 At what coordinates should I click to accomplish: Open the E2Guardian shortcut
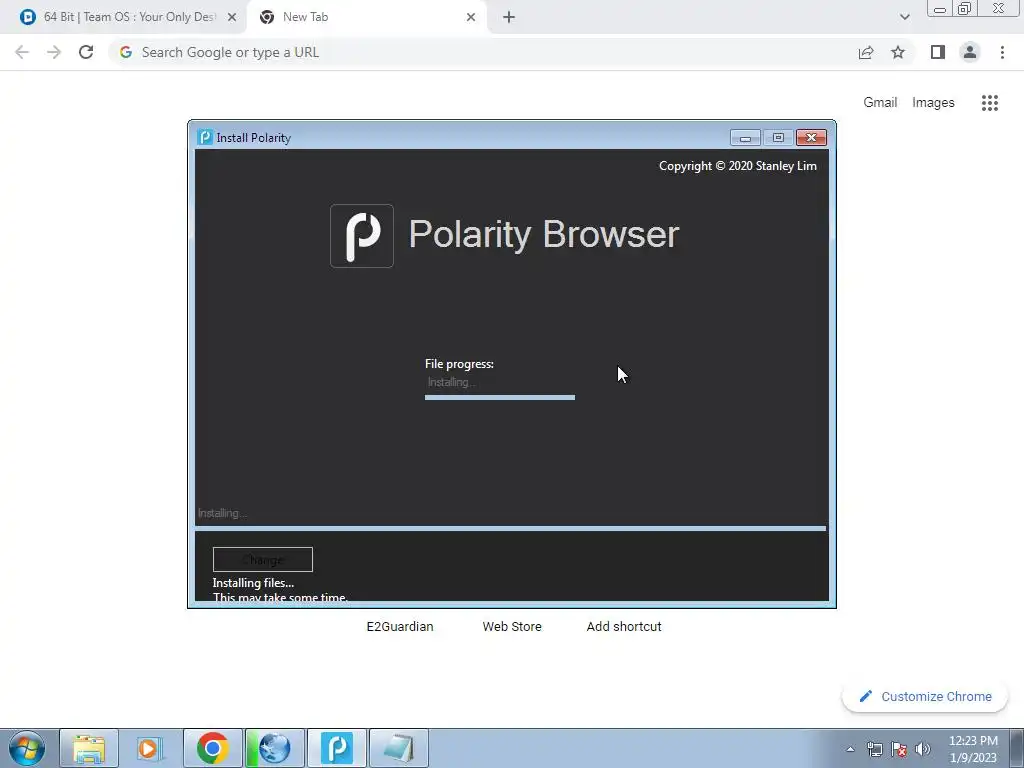tap(400, 626)
